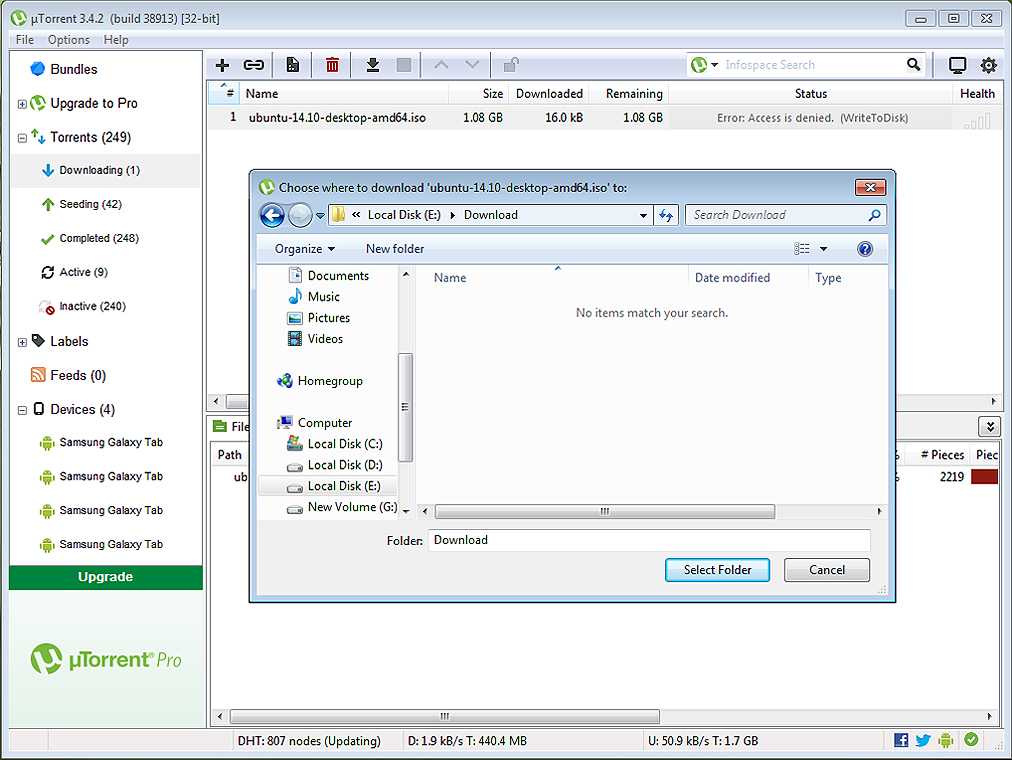Select Downloading (1) category
Screen dimensions: 1012x760
[x=106, y=170]
